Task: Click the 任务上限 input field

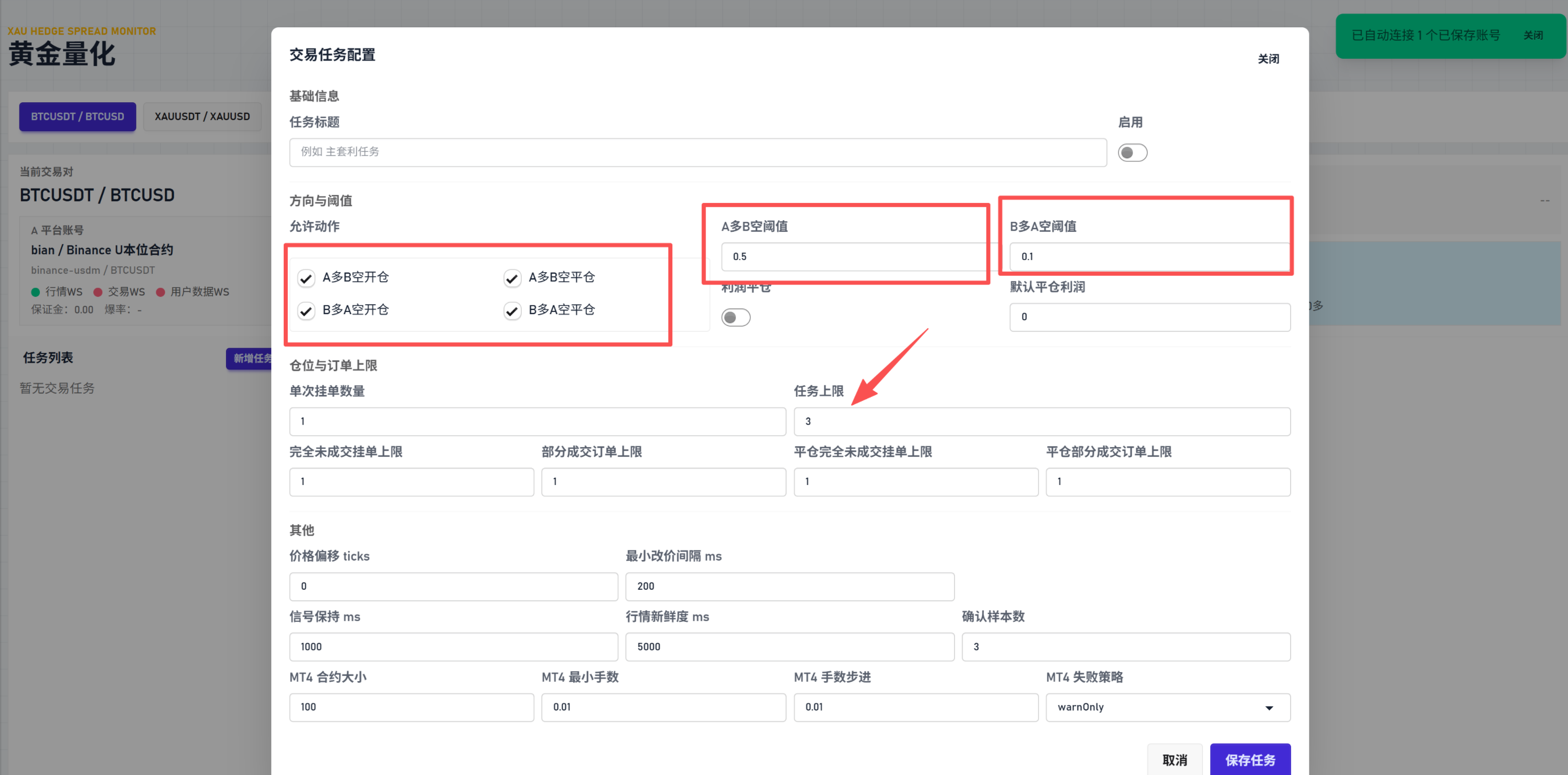Action: coord(1041,421)
